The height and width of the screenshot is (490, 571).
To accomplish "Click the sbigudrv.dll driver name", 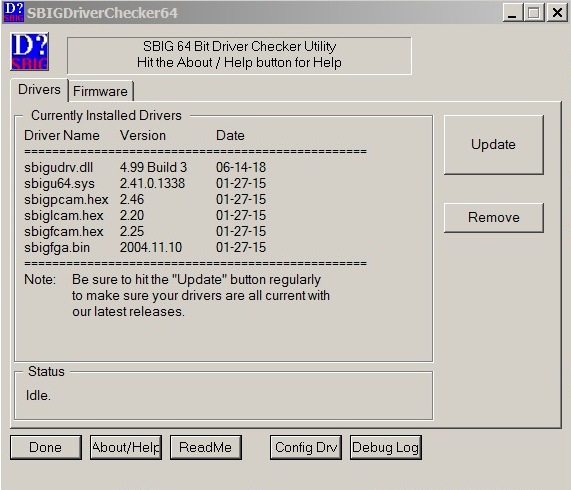I will click(x=59, y=167).
